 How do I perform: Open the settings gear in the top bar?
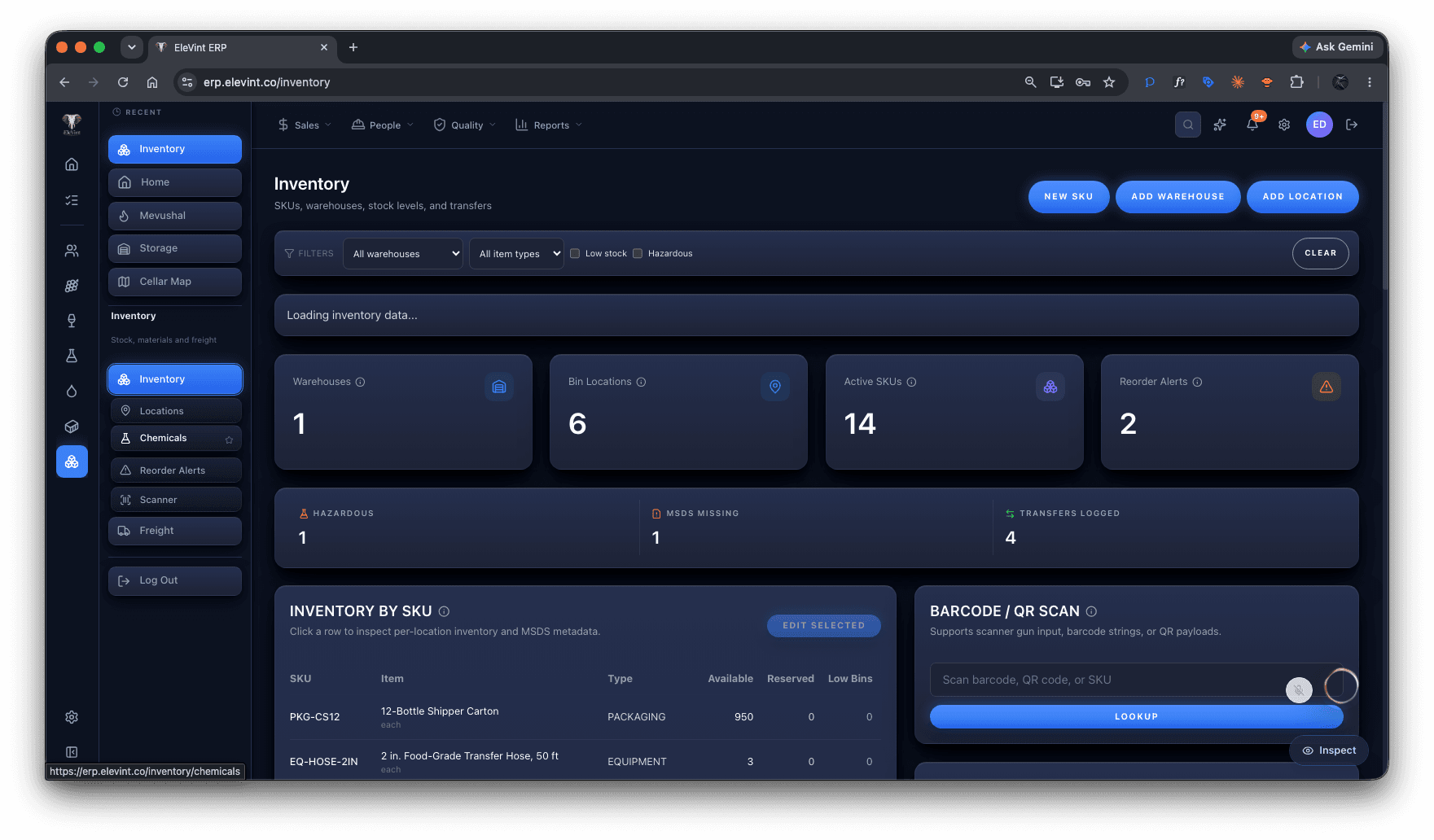pyautogui.click(x=1284, y=125)
